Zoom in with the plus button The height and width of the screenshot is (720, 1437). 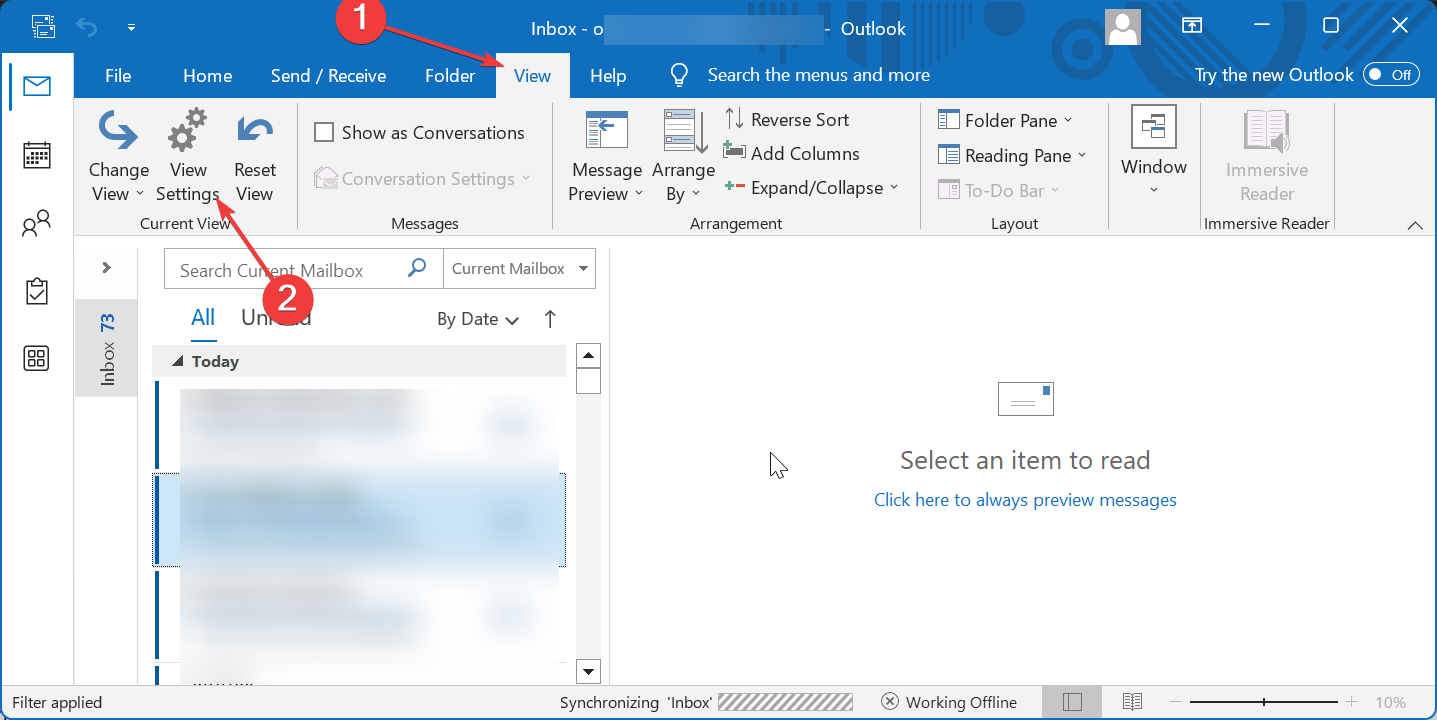click(1352, 702)
